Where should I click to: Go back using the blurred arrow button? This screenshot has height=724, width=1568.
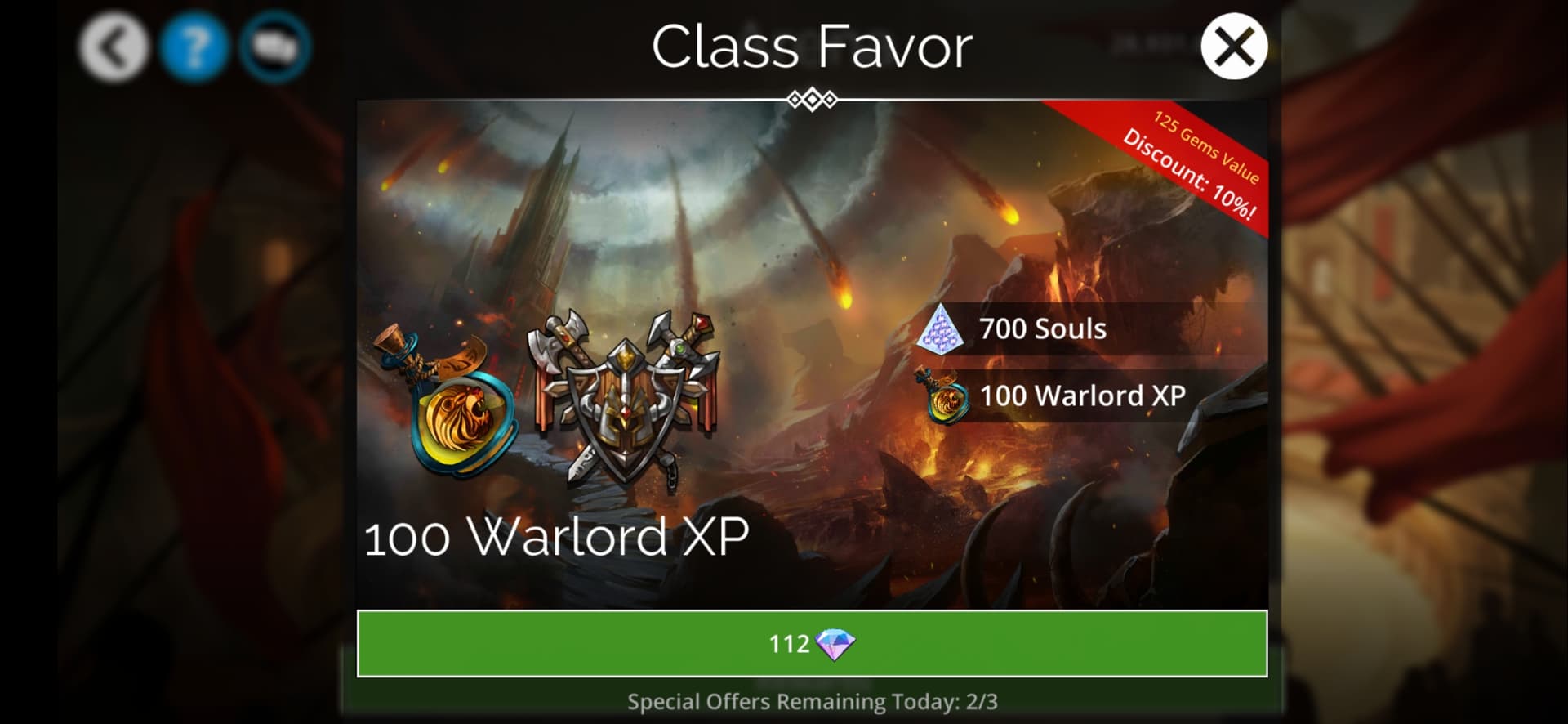click(114, 47)
